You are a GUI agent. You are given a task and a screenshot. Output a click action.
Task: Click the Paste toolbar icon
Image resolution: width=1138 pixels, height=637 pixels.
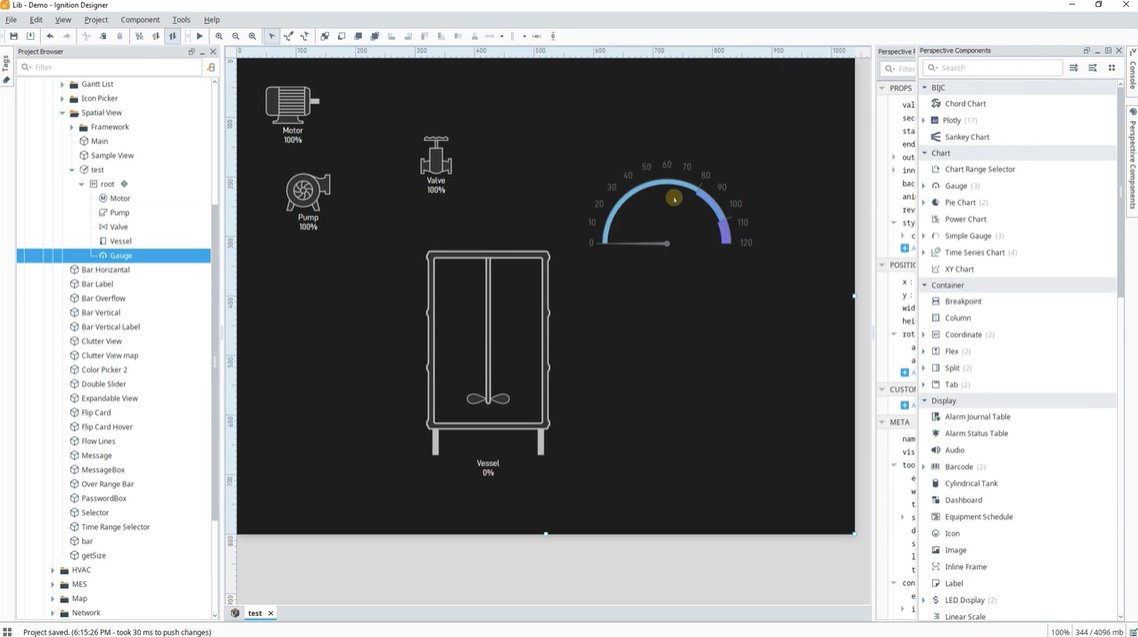coord(103,36)
